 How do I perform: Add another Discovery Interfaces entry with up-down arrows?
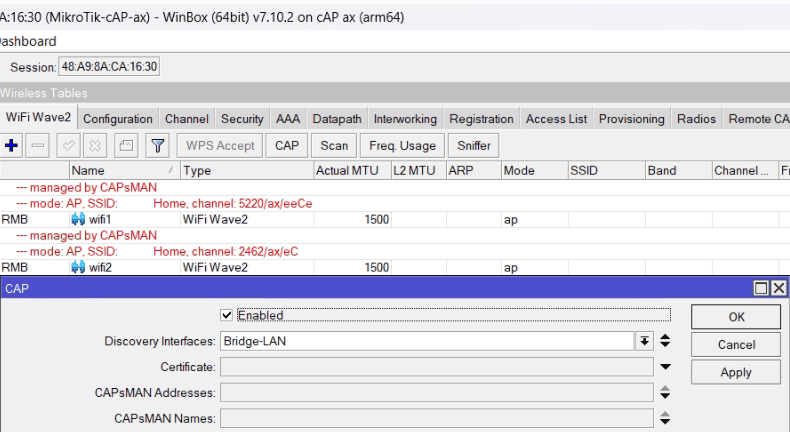click(665, 341)
